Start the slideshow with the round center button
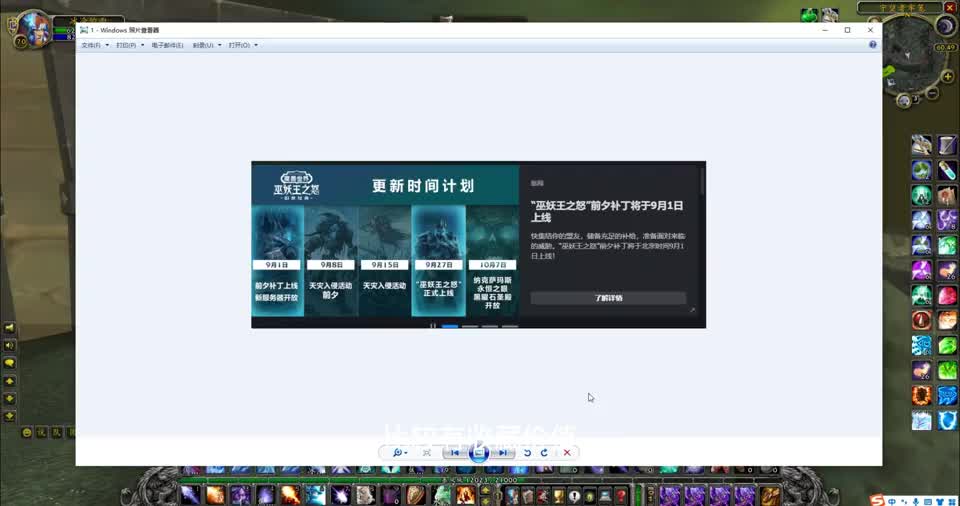The height and width of the screenshot is (506, 960). (x=479, y=453)
